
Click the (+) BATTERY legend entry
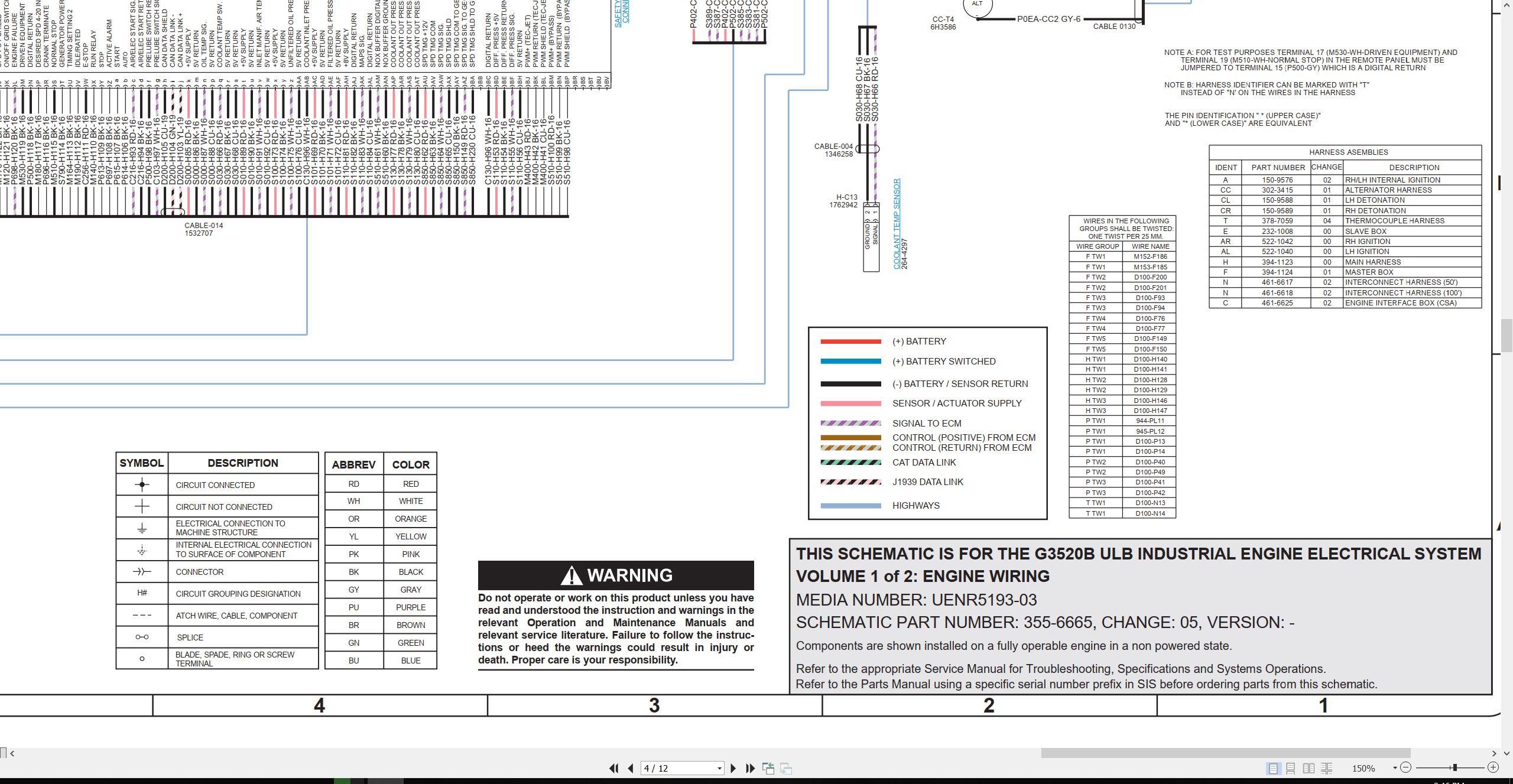pos(919,341)
